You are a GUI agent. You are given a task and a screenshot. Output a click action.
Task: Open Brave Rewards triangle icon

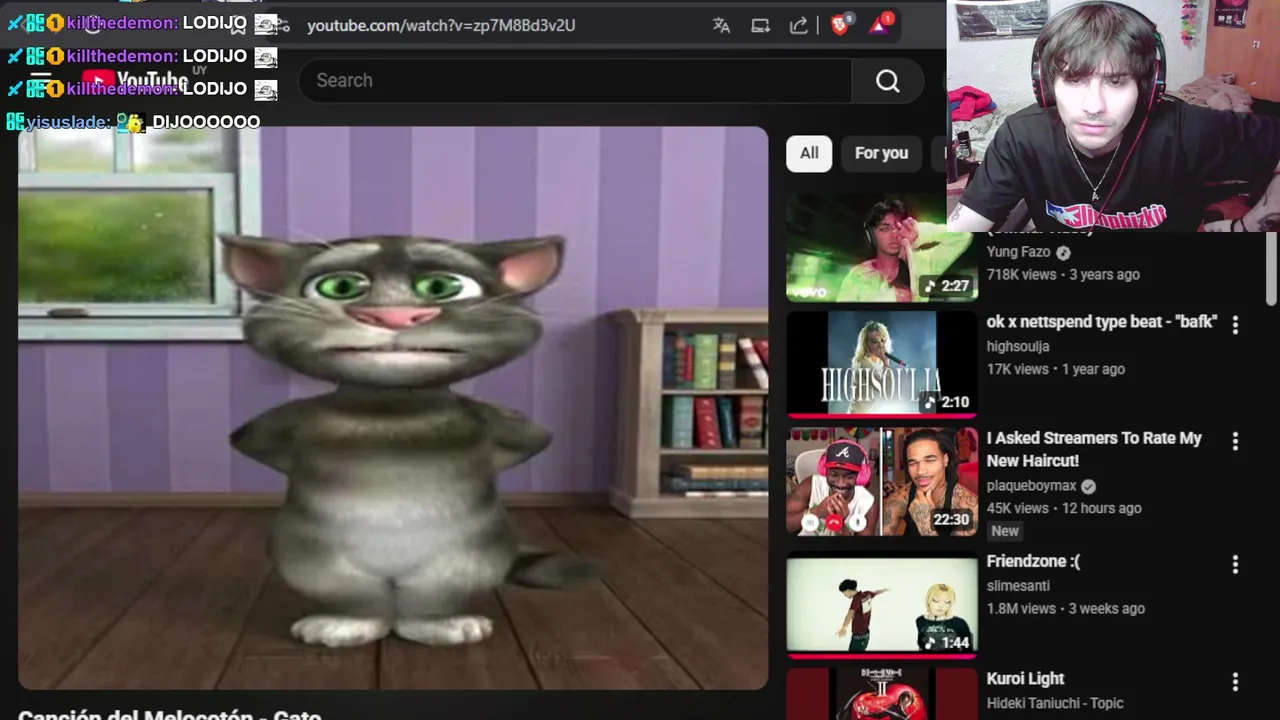click(880, 25)
